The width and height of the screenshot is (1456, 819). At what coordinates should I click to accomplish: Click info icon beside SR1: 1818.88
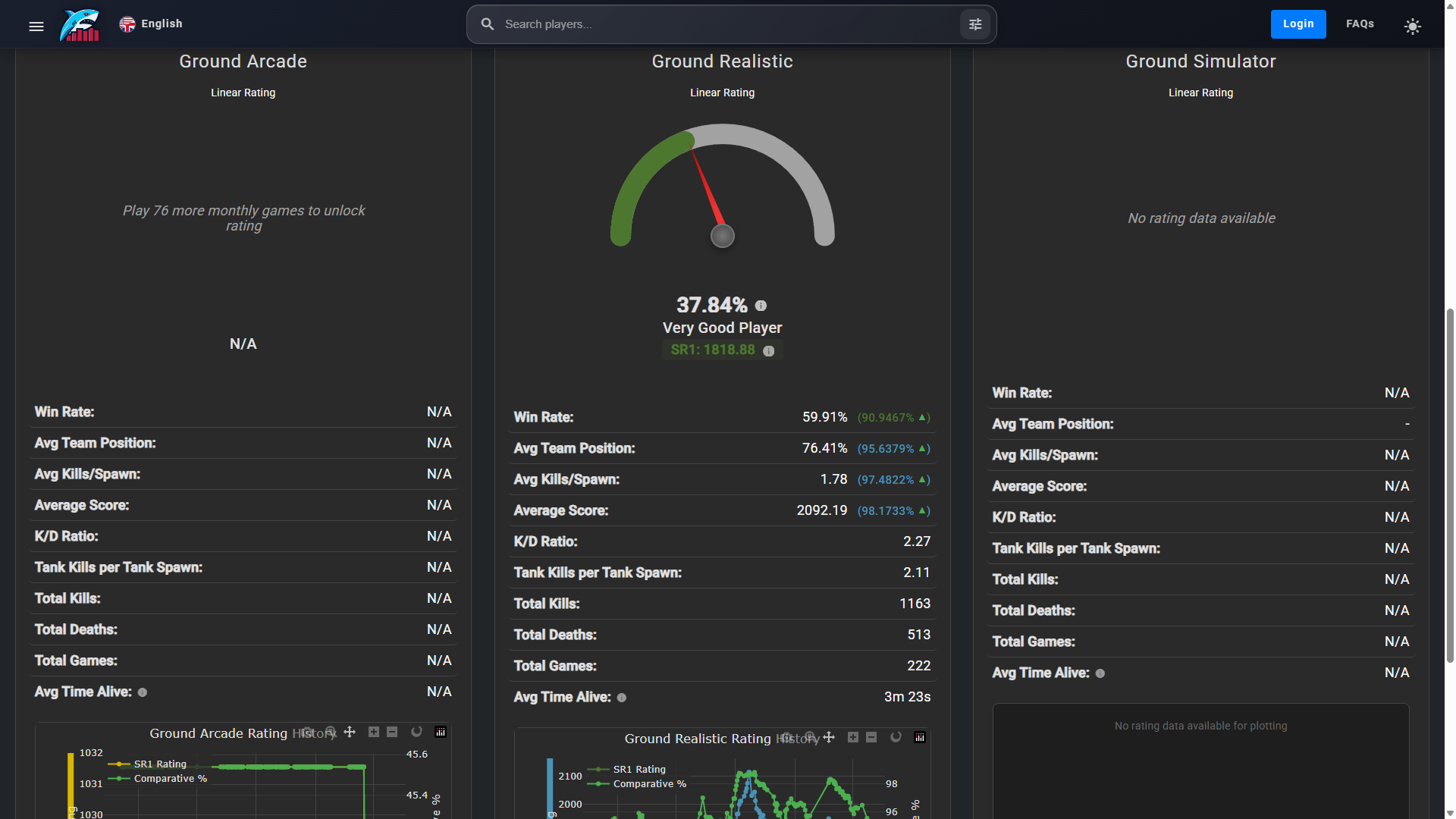769,351
